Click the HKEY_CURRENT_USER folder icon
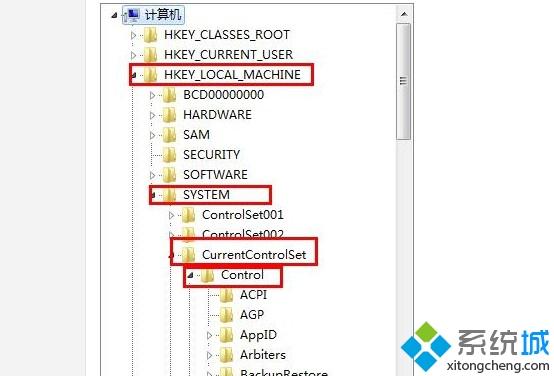This screenshot has width=554, height=376. [x=151, y=54]
